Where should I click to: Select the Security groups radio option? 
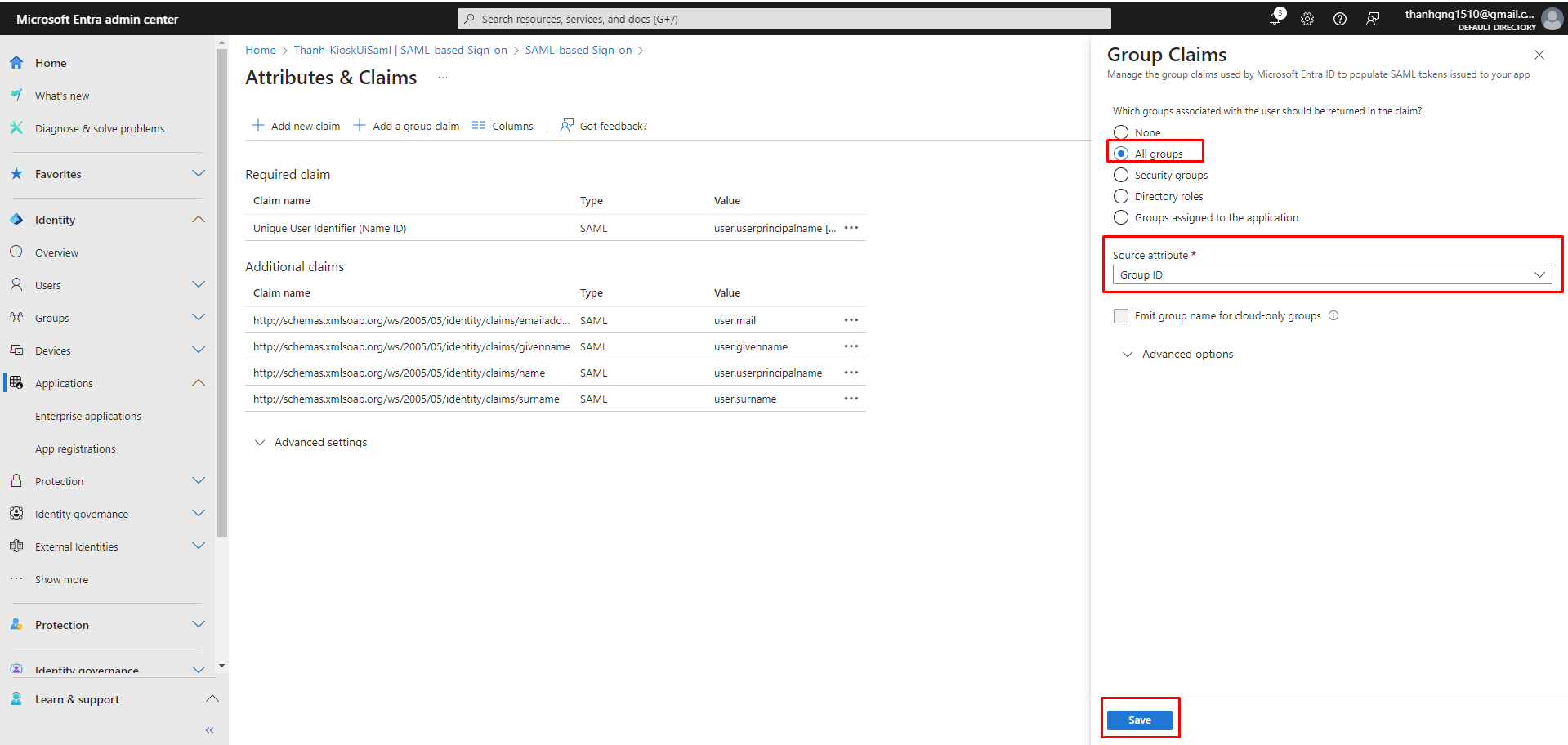1121,175
